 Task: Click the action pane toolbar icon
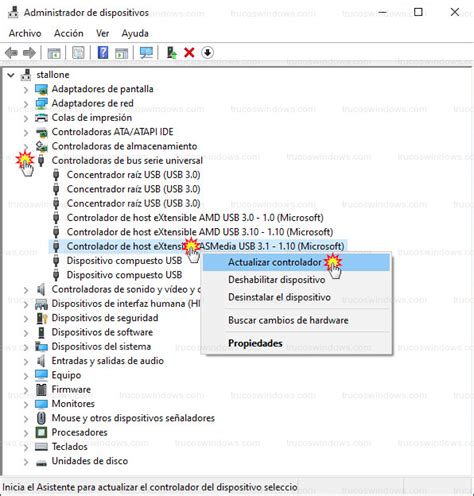pyautogui.click(x=121, y=53)
